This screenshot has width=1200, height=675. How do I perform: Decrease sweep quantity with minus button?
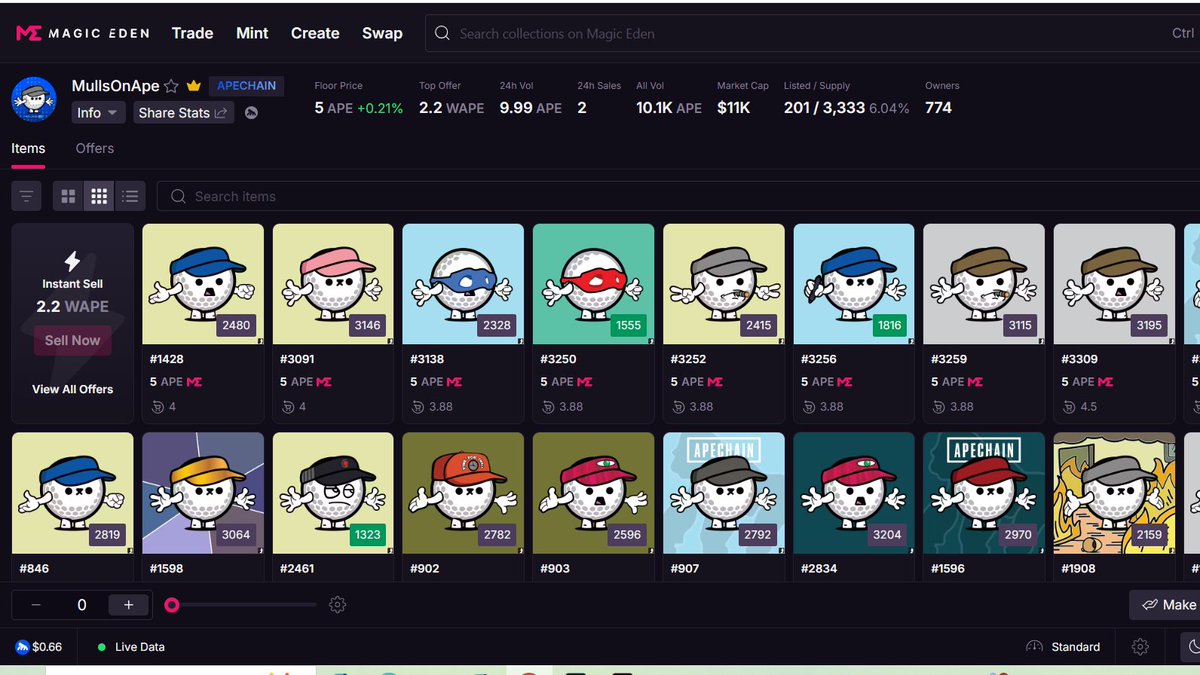click(36, 605)
